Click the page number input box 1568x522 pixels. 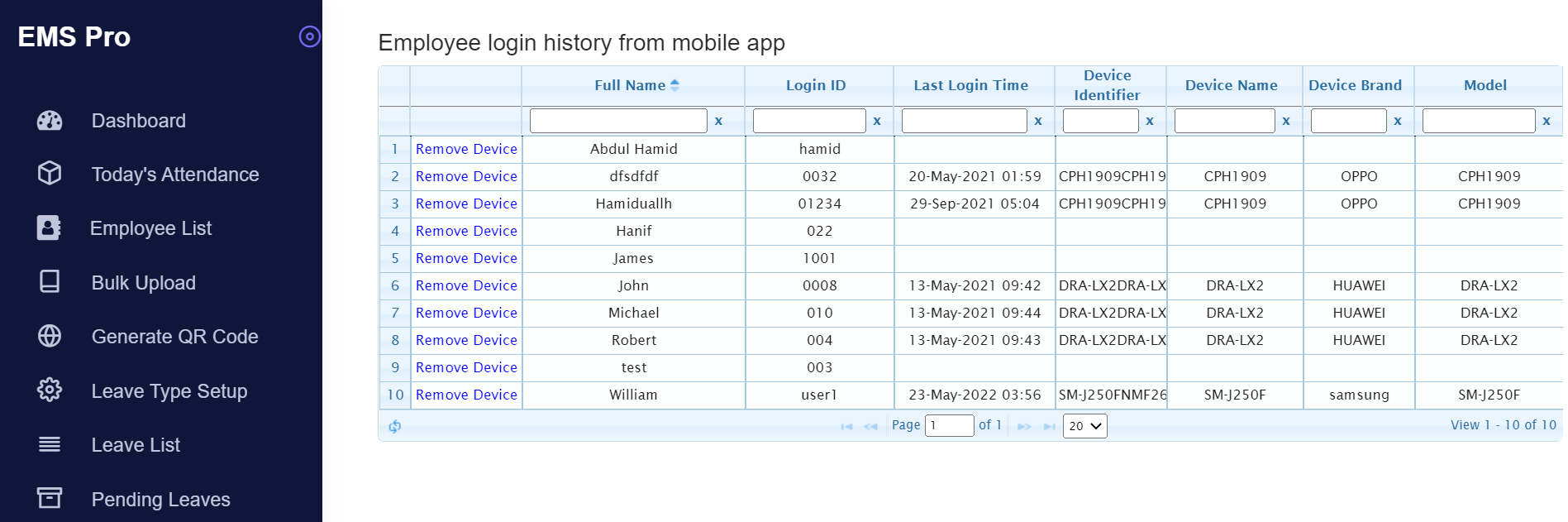tap(950, 425)
